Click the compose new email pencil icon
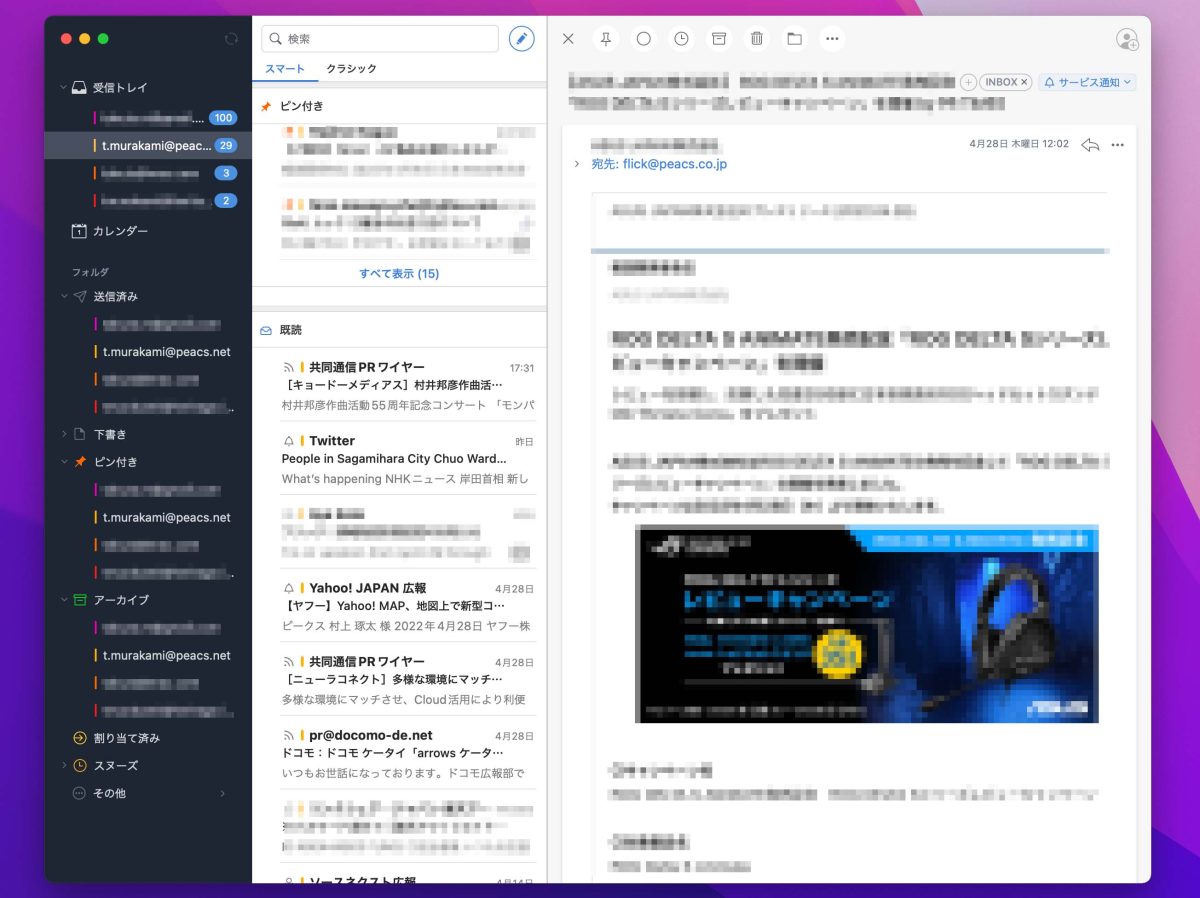 tap(521, 39)
